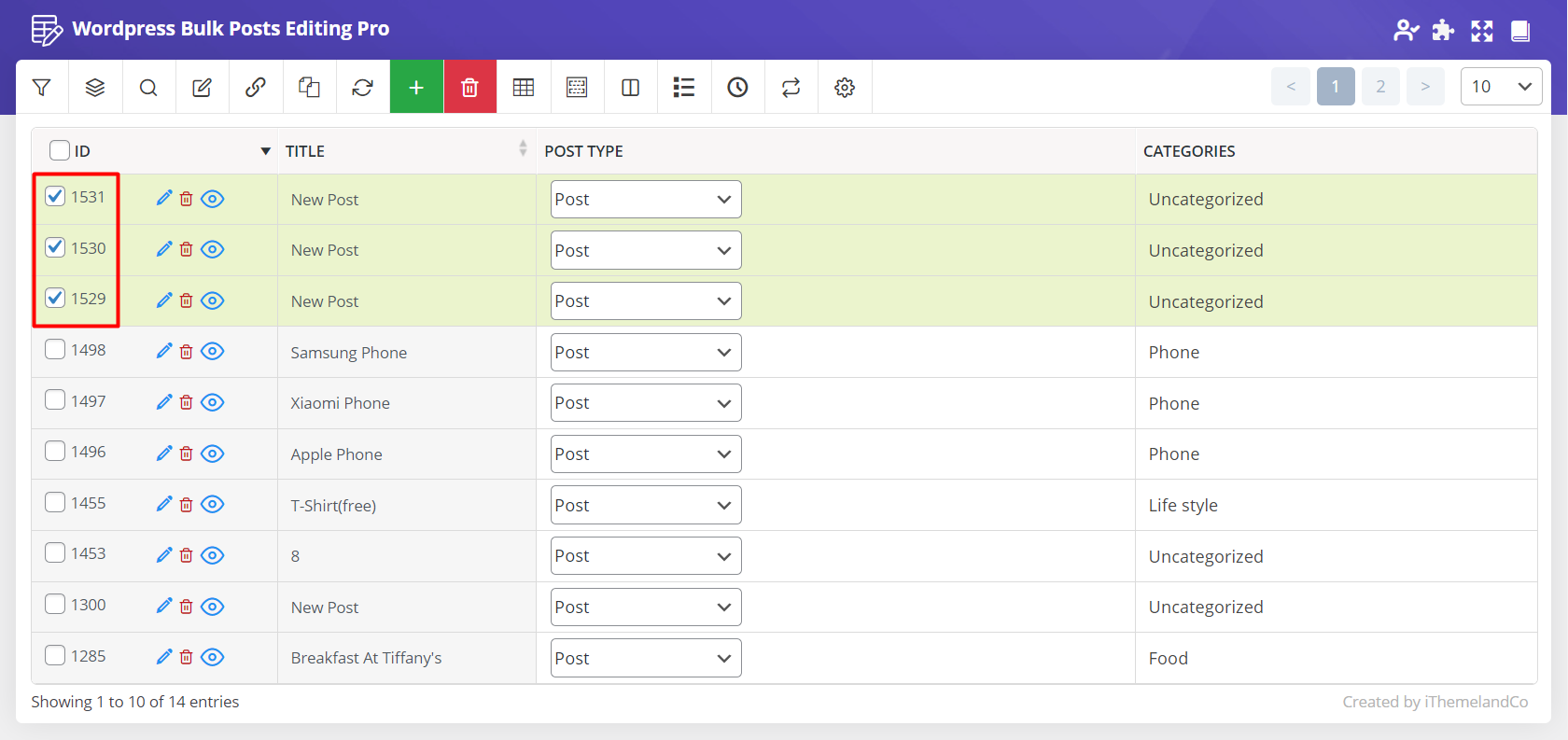Click the fullscreen expand icon in header
Image resolution: width=1568 pixels, height=740 pixels.
(1481, 31)
